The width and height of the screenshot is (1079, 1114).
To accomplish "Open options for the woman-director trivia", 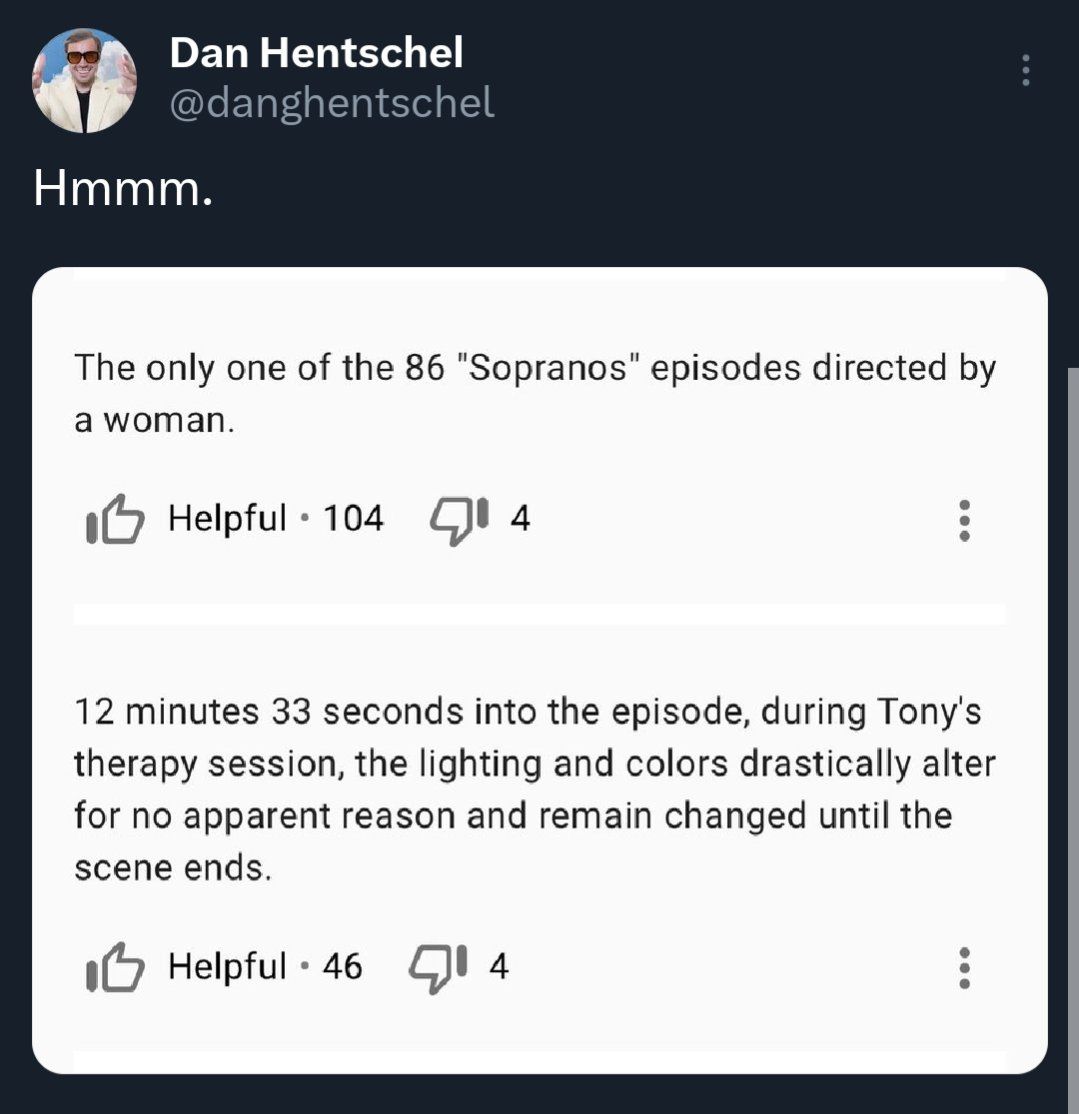I will pos(964,520).
